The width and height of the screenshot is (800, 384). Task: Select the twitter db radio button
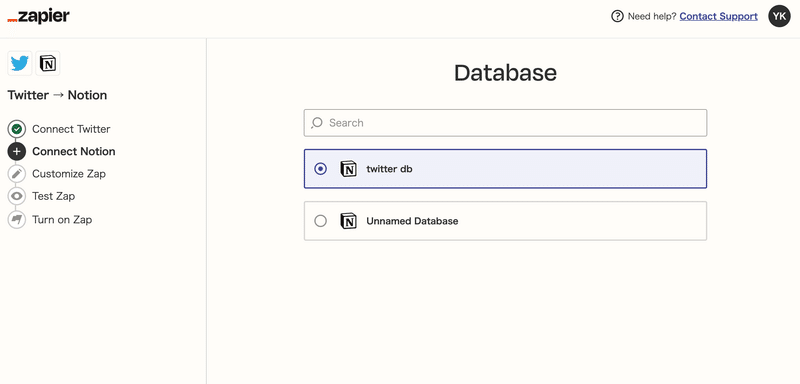point(320,169)
